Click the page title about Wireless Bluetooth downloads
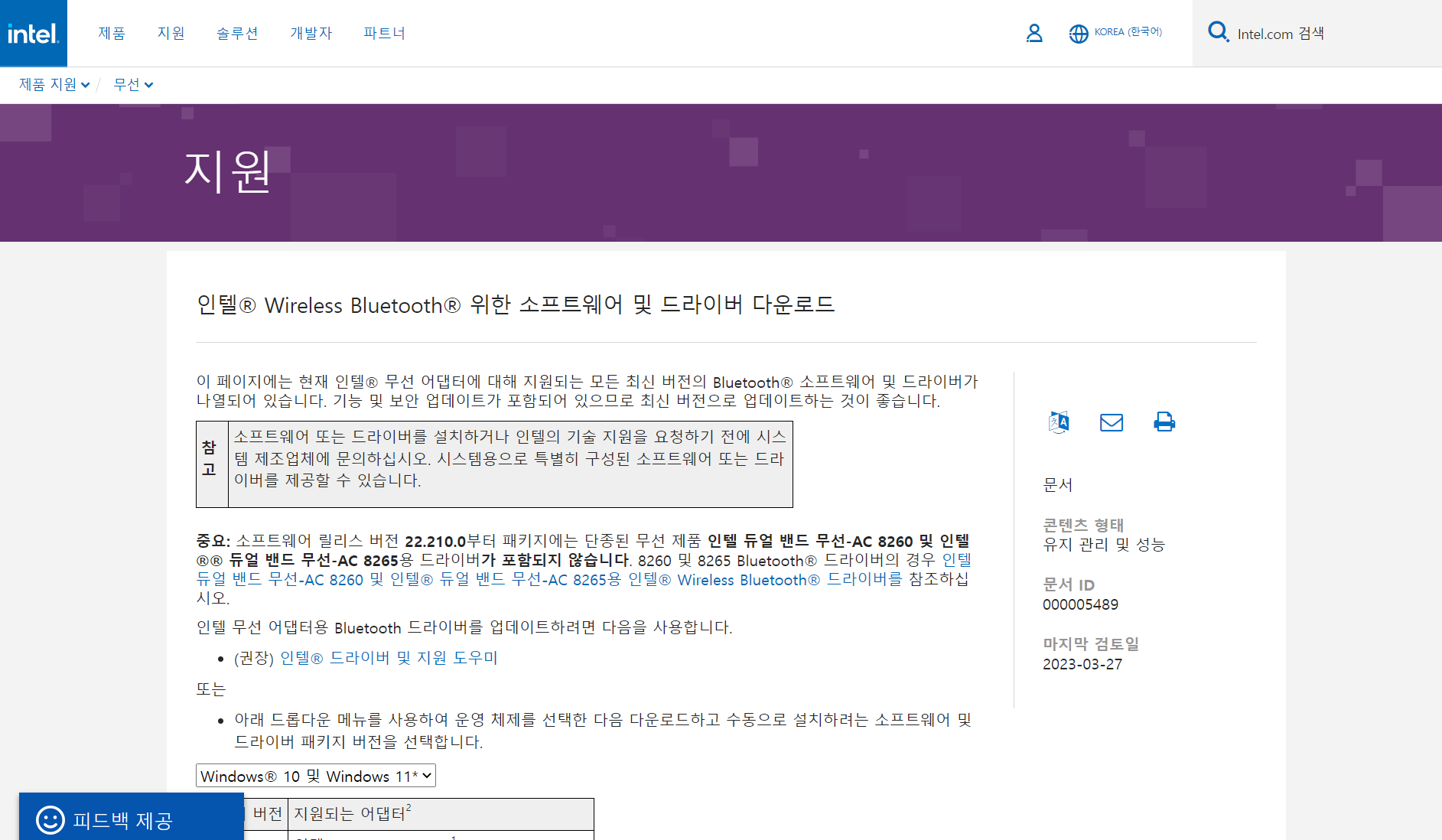Screen dimensions: 1442x840 (516, 304)
